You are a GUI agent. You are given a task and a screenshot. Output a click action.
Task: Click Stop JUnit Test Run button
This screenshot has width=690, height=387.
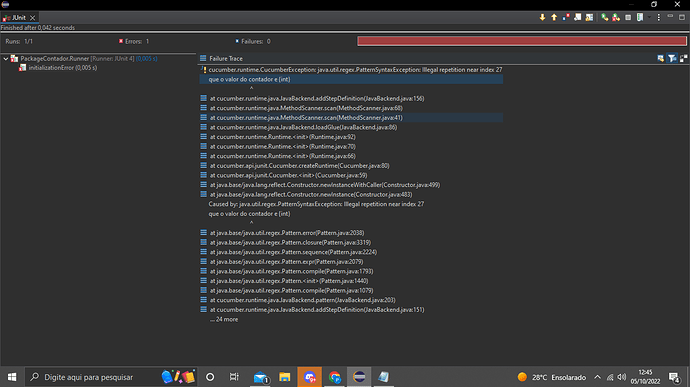pos(628,17)
